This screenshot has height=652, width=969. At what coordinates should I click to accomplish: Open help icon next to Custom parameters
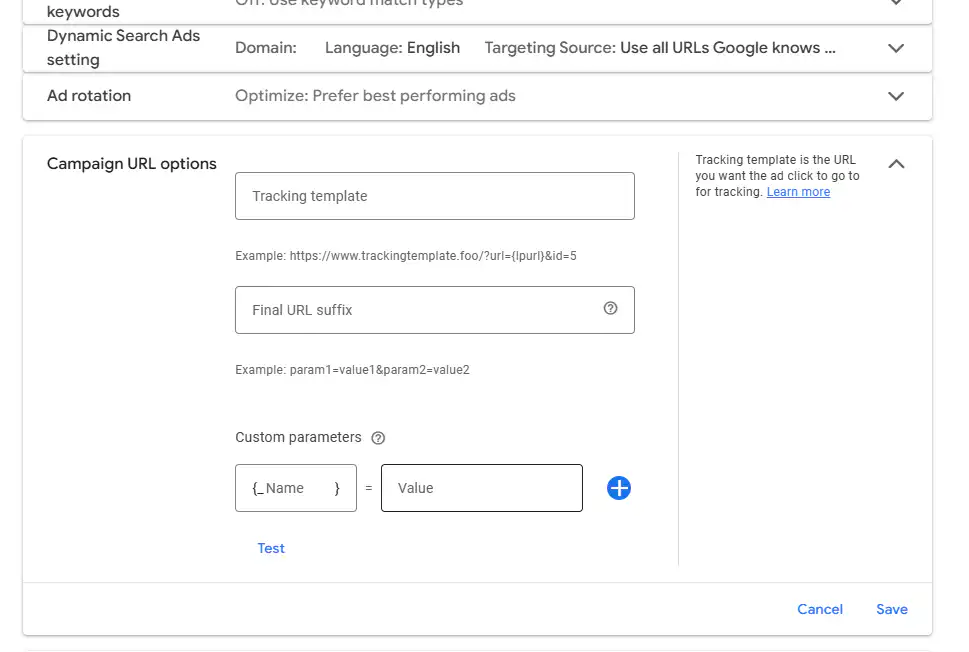(x=378, y=438)
